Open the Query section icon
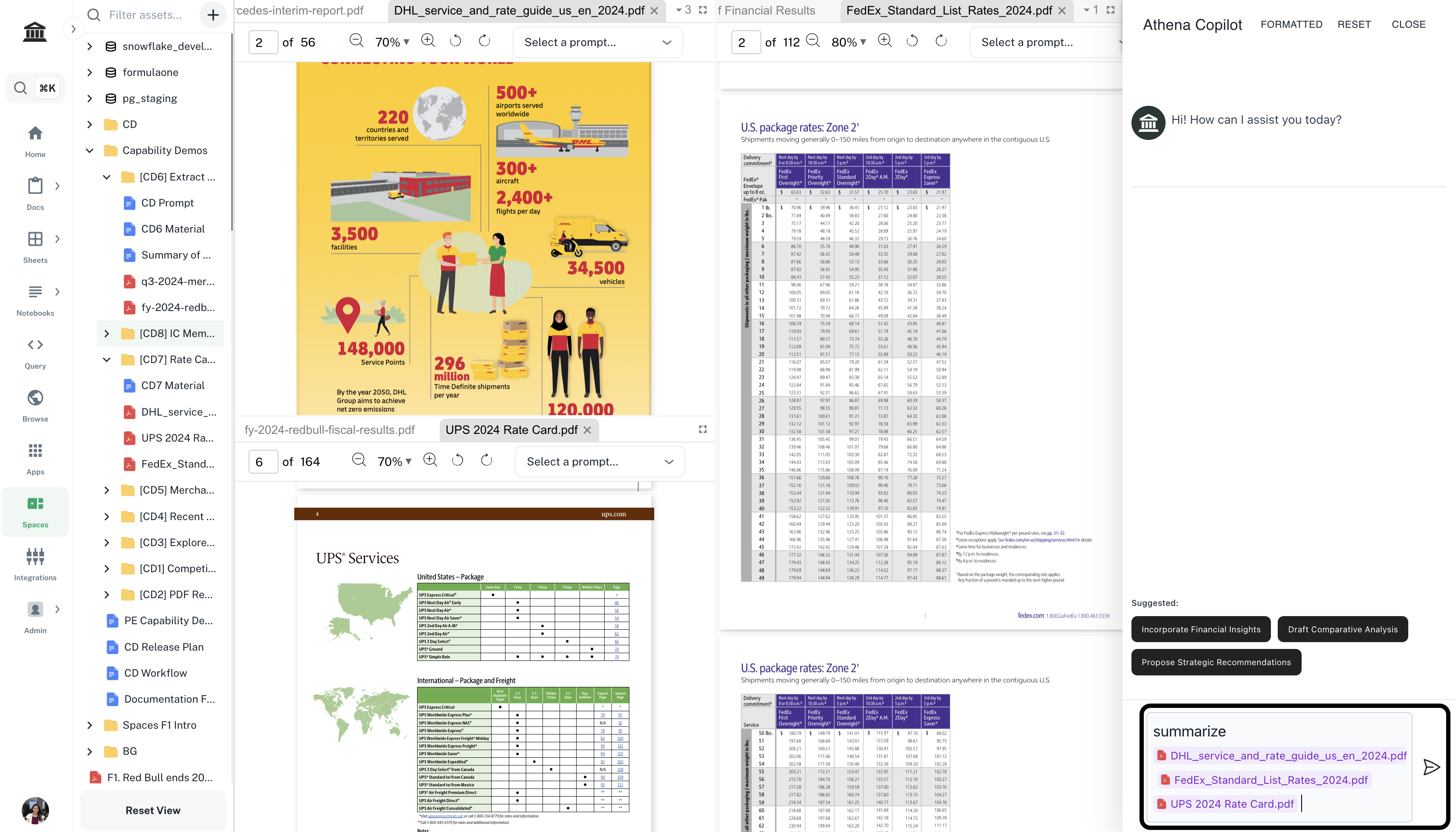This screenshot has width=1456, height=832. click(x=35, y=345)
